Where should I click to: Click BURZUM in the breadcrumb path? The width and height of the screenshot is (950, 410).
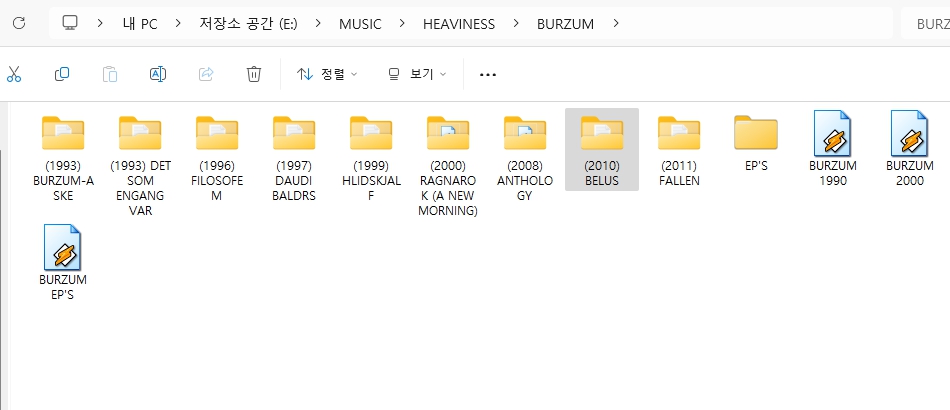coord(565,24)
